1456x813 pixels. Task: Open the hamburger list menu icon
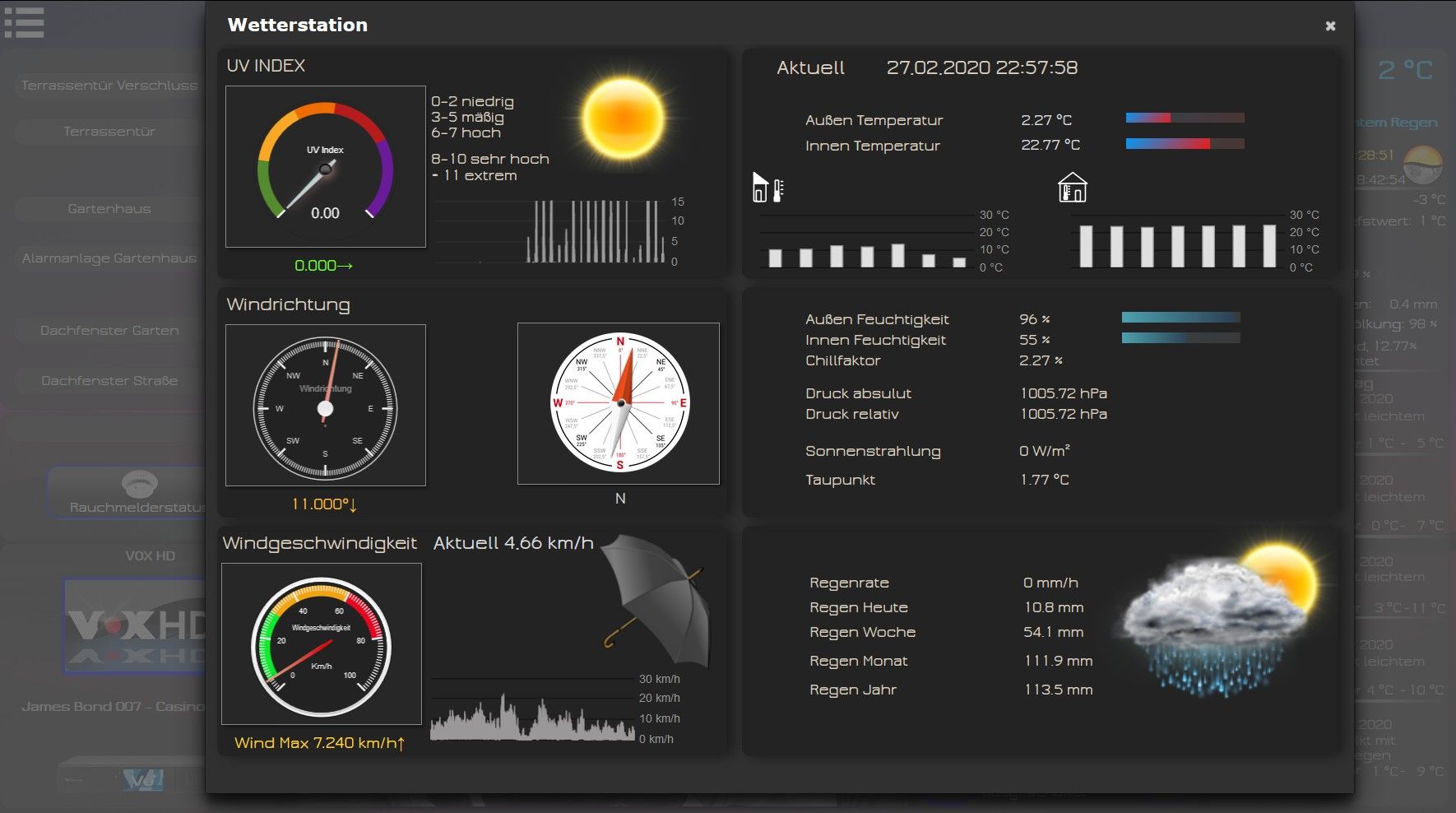point(24,22)
